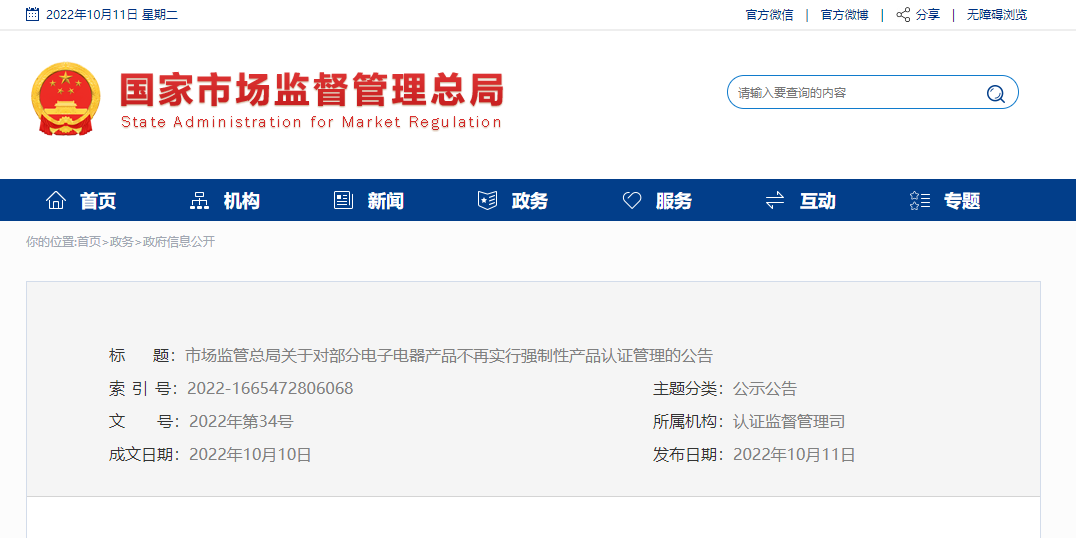Click the 所属机构 value 认证监督管理司
The image size is (1076, 538).
pyautogui.click(x=789, y=421)
